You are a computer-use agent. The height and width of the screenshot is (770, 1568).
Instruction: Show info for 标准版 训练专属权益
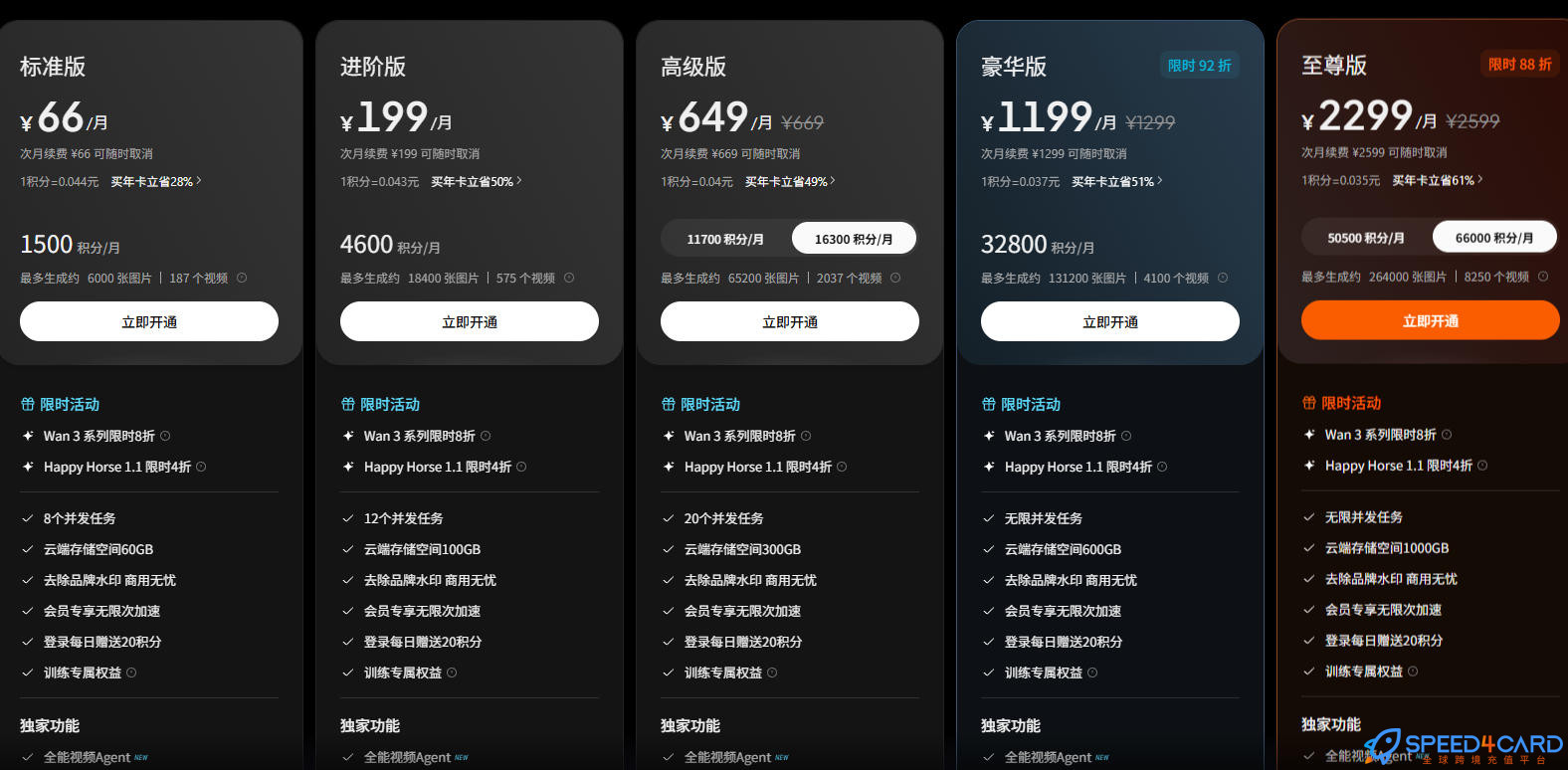click(x=131, y=673)
